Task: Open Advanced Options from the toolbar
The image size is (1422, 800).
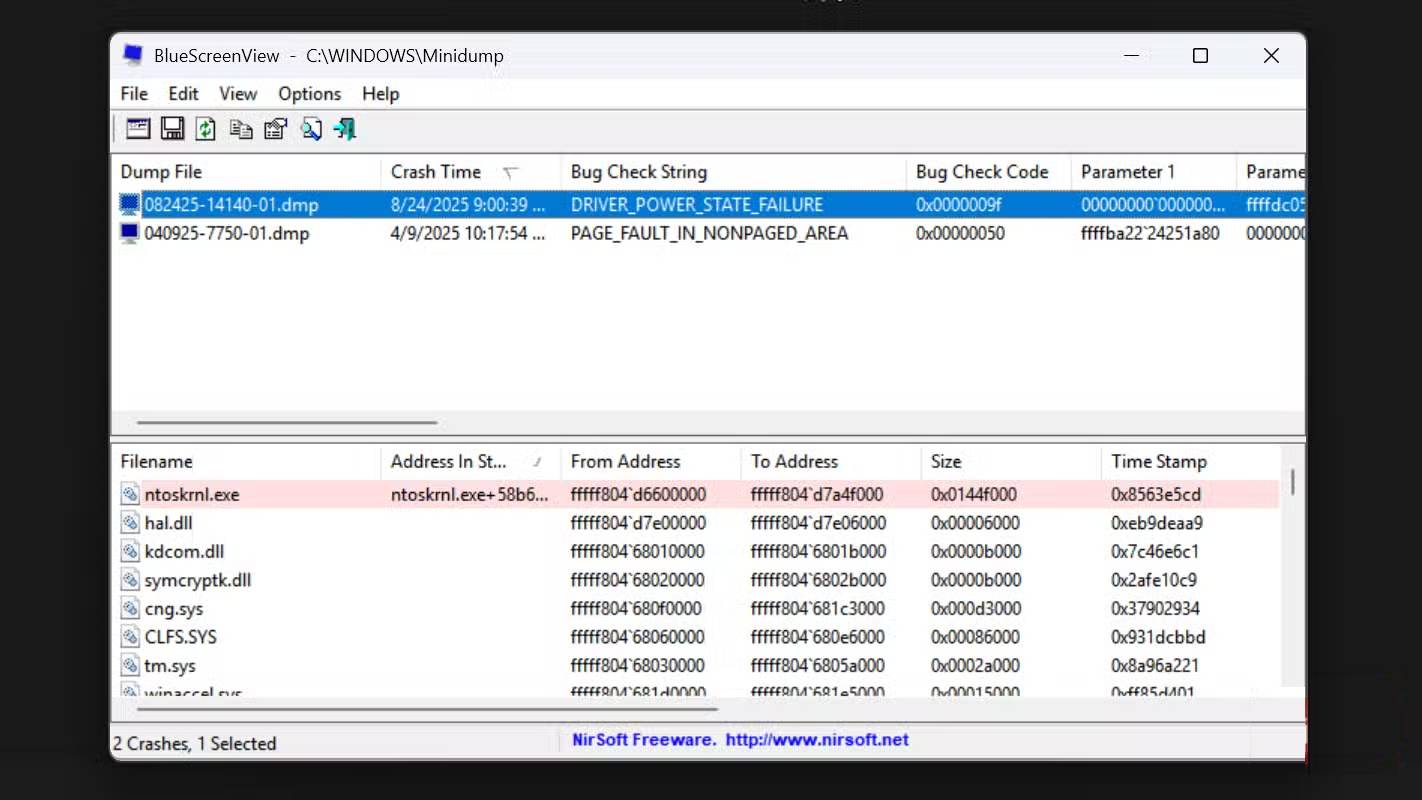Action: (x=138, y=129)
